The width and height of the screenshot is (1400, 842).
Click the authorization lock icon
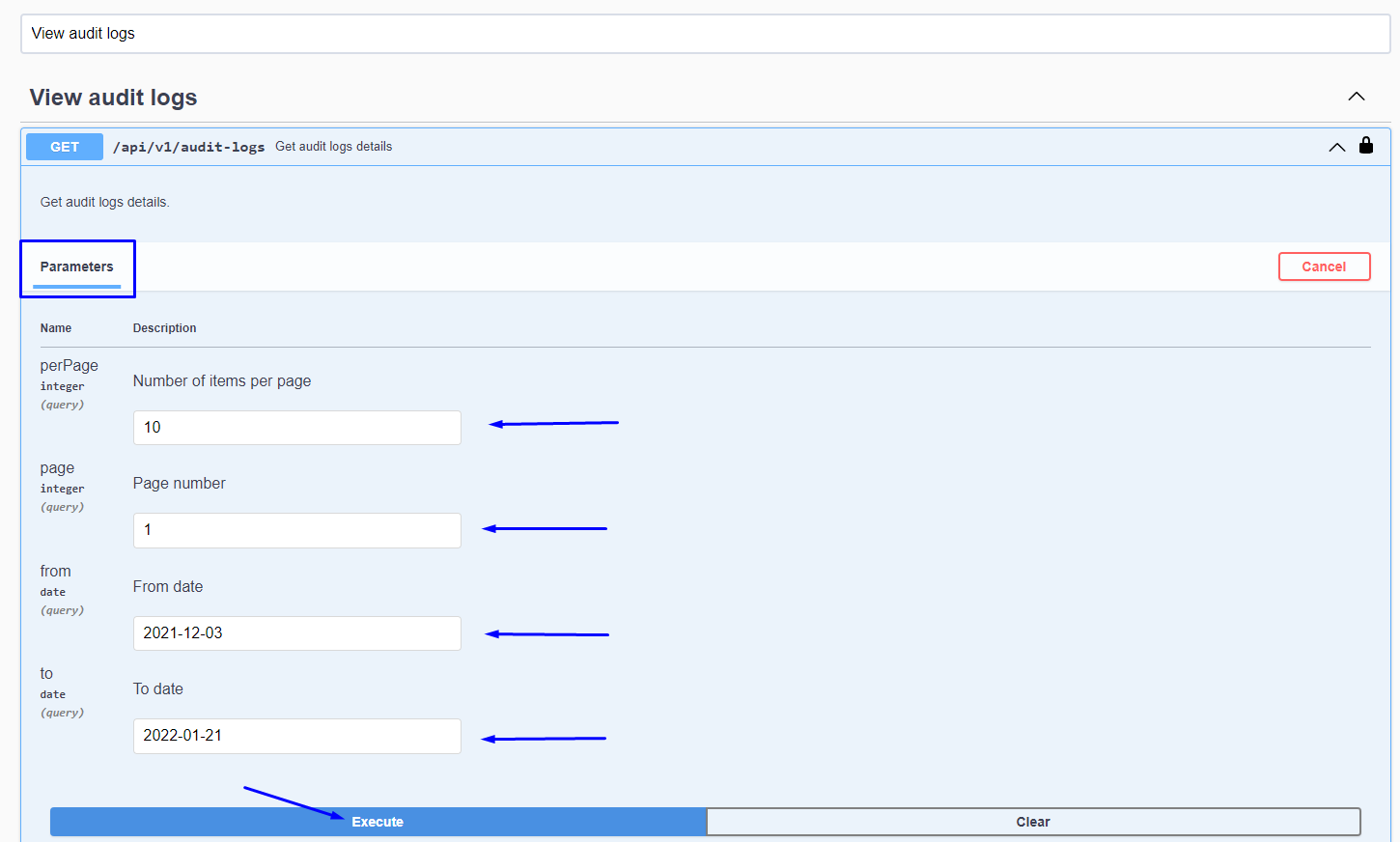tap(1365, 146)
